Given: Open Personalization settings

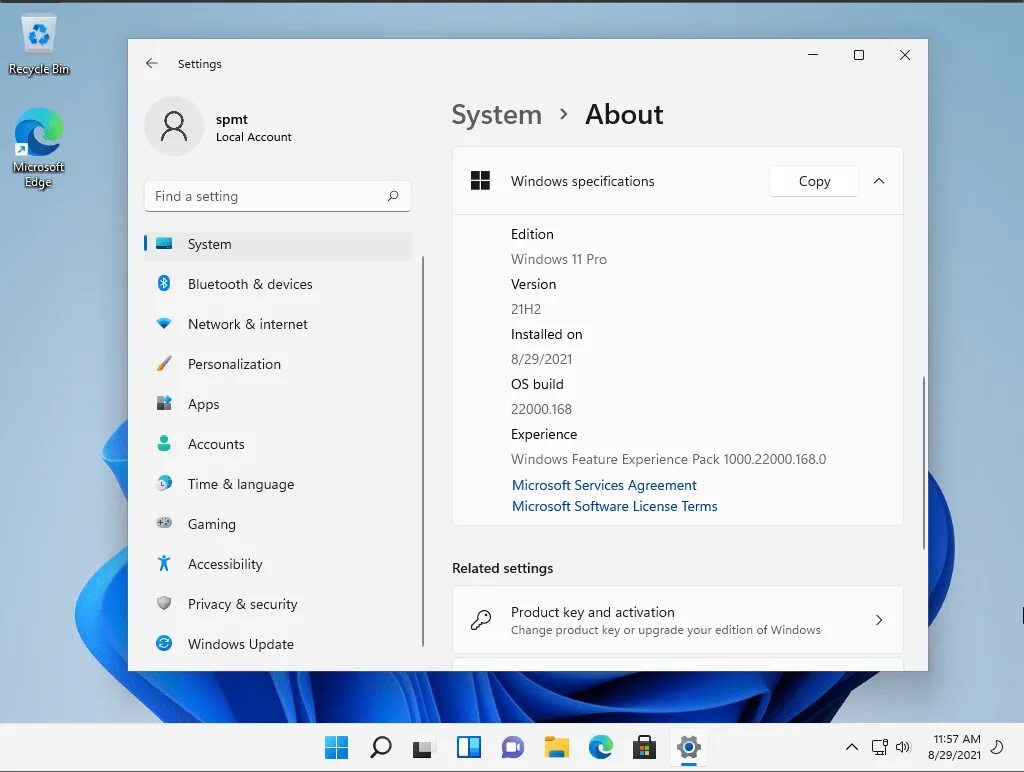Looking at the screenshot, I should [278, 364].
